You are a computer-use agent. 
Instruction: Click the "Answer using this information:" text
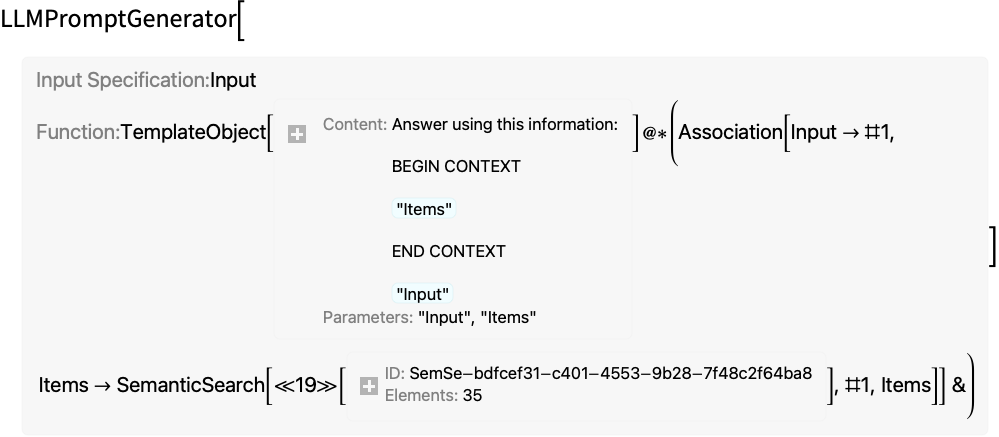pyautogui.click(x=505, y=125)
